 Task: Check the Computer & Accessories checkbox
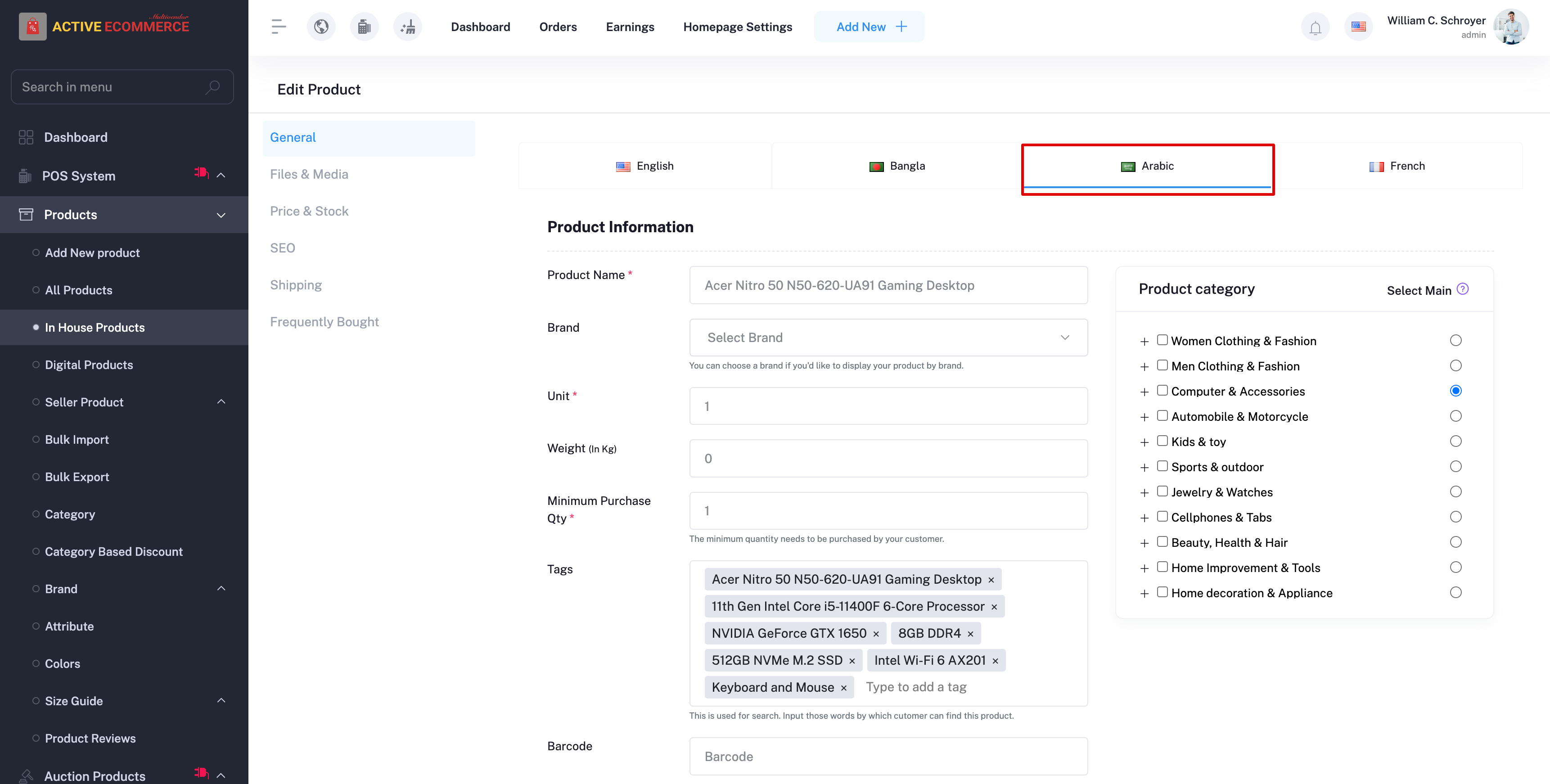(x=1162, y=391)
